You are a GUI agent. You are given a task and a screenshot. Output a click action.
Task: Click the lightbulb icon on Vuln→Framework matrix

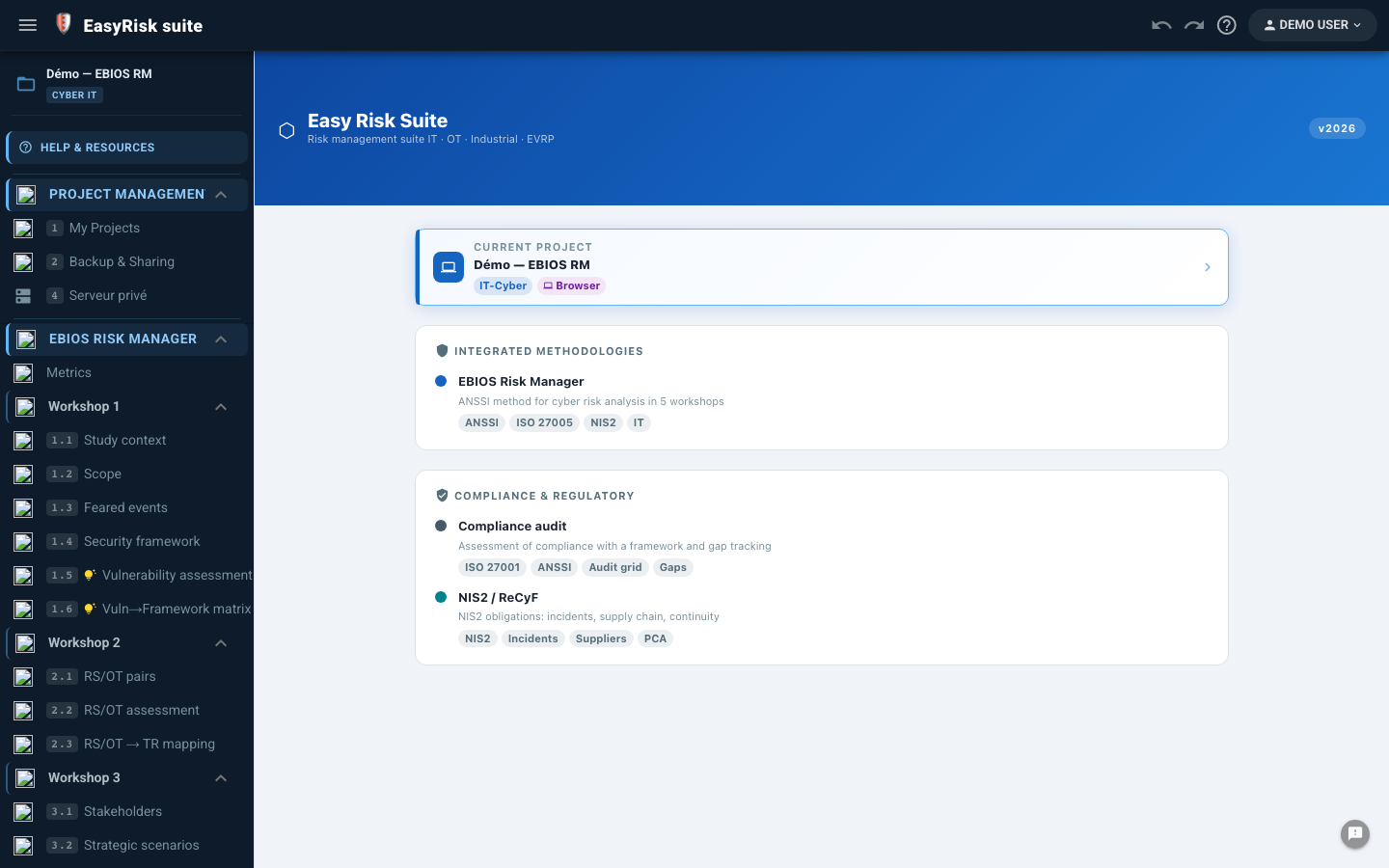pos(90,609)
